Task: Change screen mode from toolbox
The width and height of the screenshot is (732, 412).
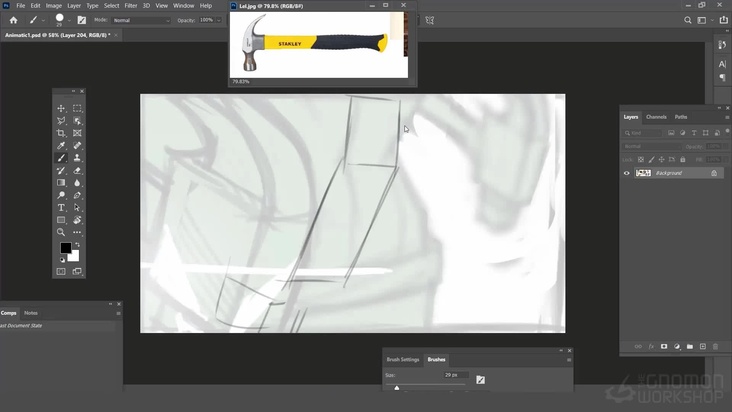Action: click(77, 271)
